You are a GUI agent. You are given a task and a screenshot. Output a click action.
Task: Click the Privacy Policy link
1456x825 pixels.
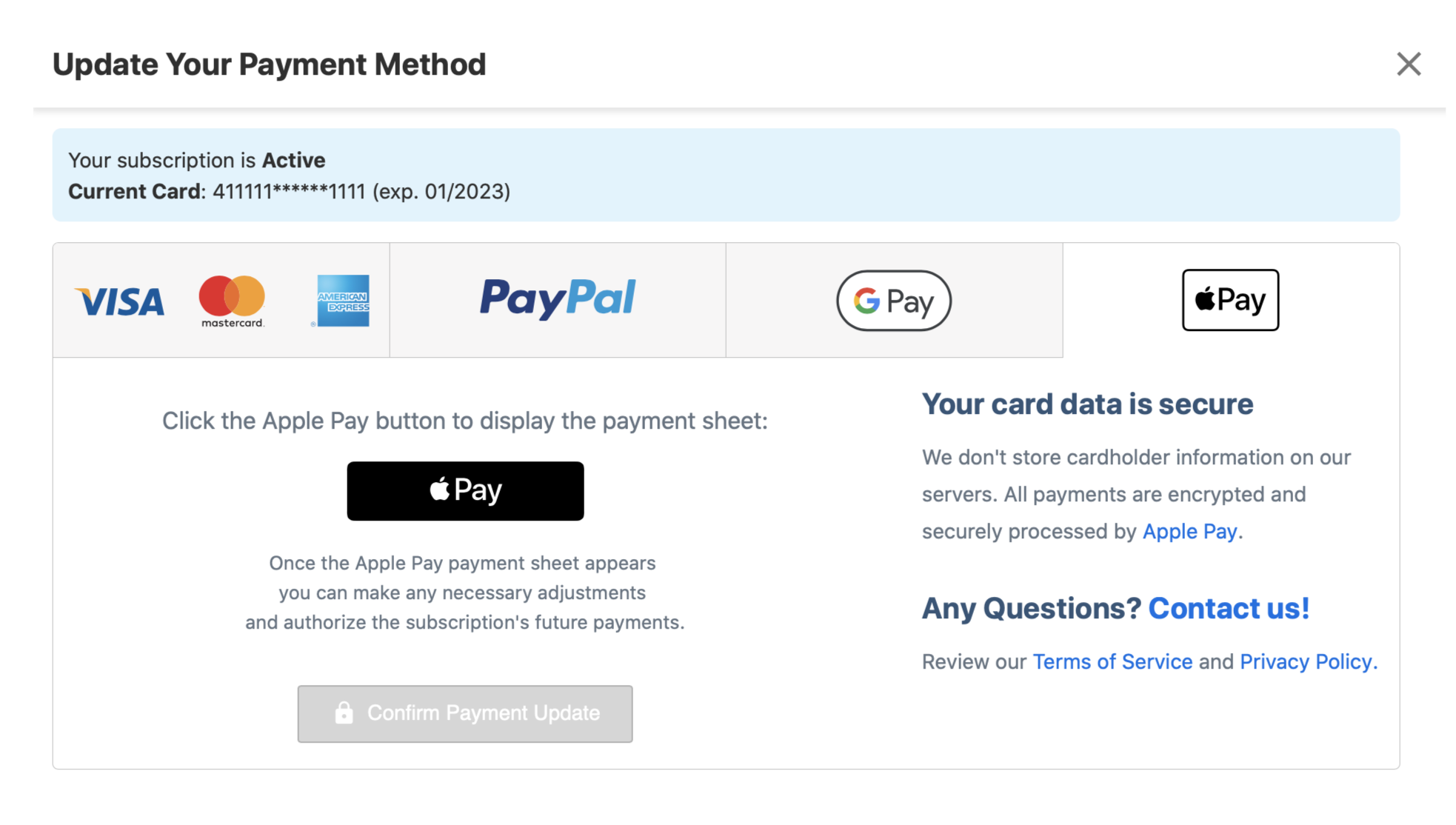coord(1306,660)
